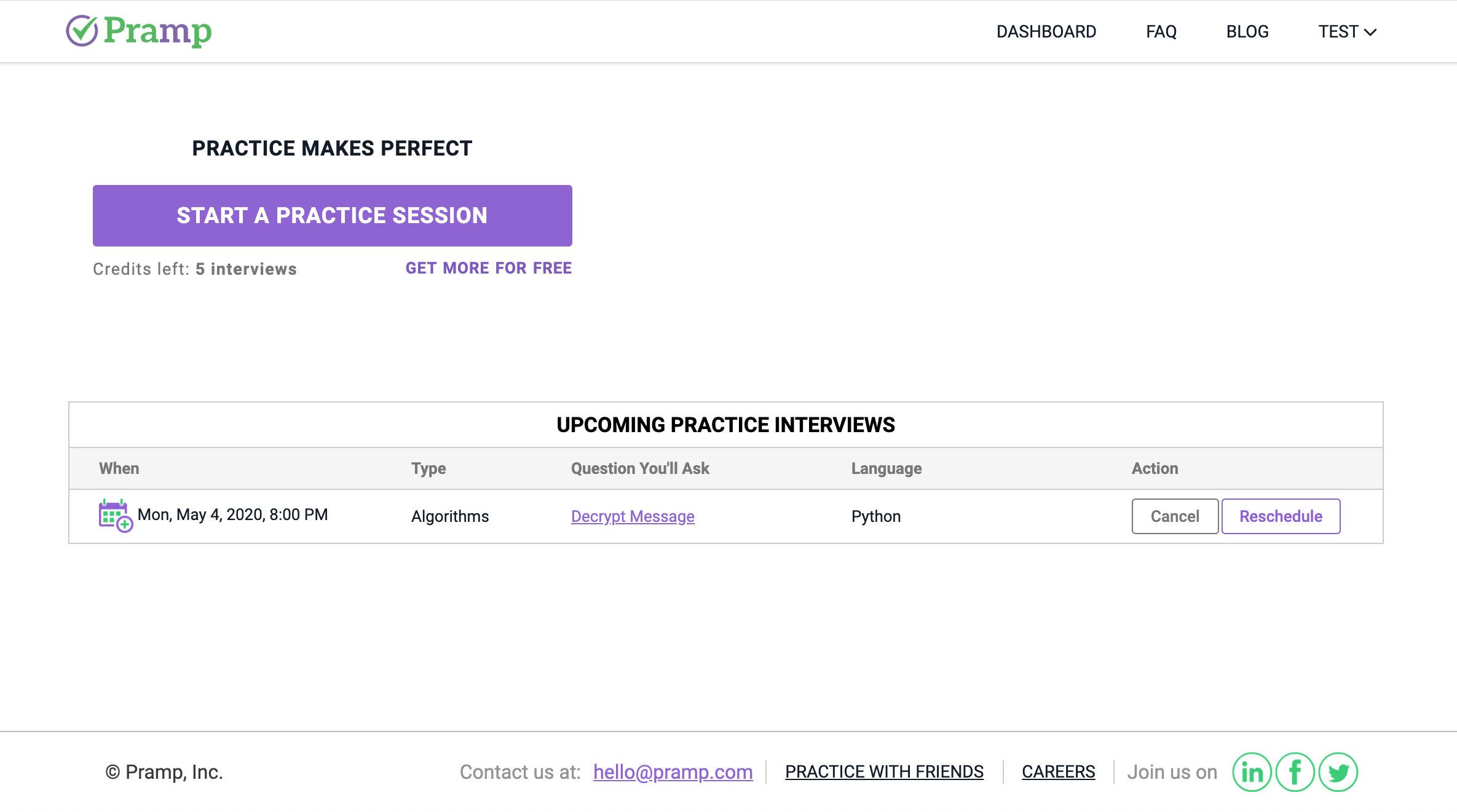
Task: Select the GET MORE FOR FREE link
Action: tap(489, 268)
